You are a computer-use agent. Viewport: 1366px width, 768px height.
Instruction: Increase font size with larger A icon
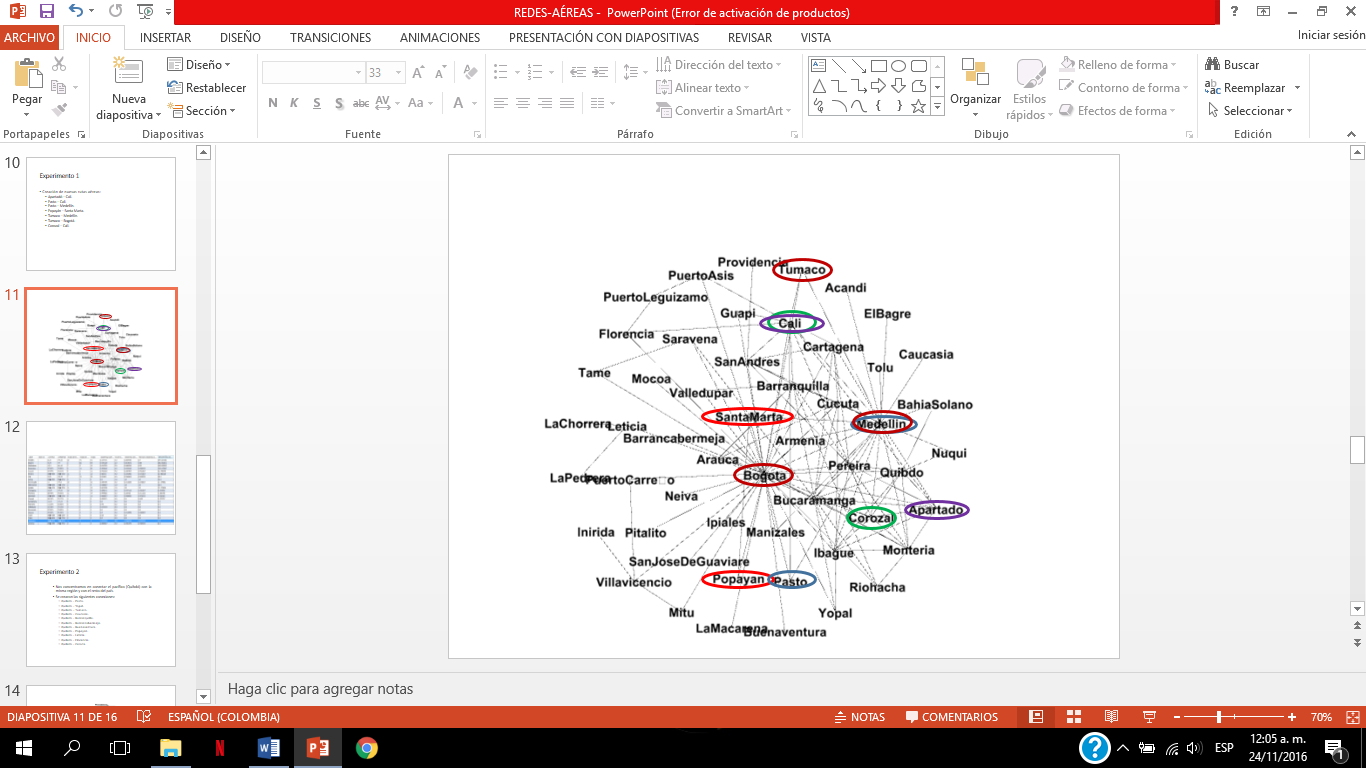[x=420, y=73]
